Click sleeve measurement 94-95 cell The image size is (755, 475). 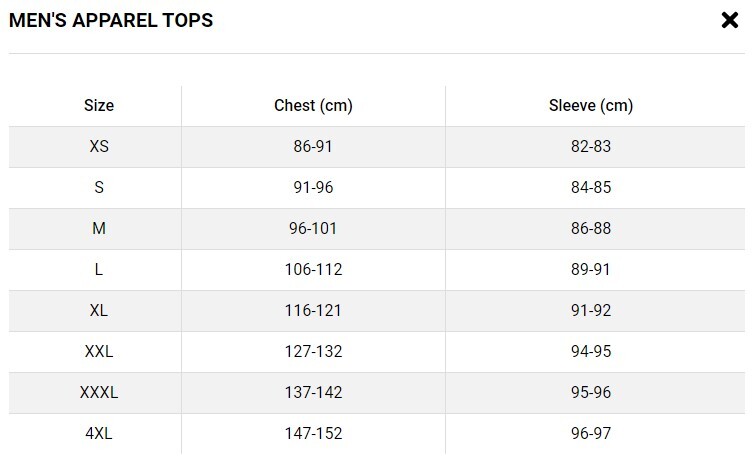tap(591, 351)
